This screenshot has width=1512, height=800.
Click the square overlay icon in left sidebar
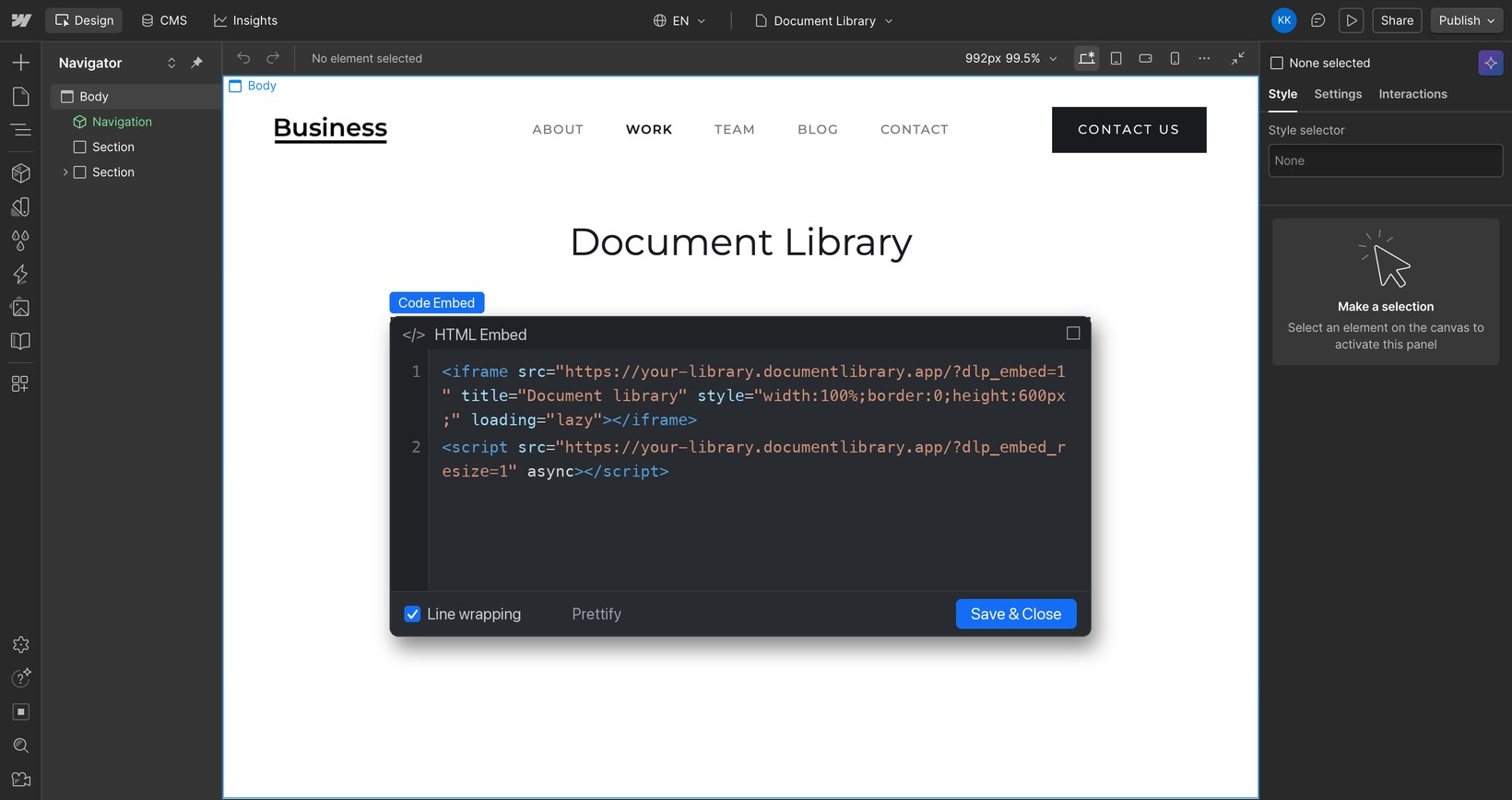click(x=20, y=712)
